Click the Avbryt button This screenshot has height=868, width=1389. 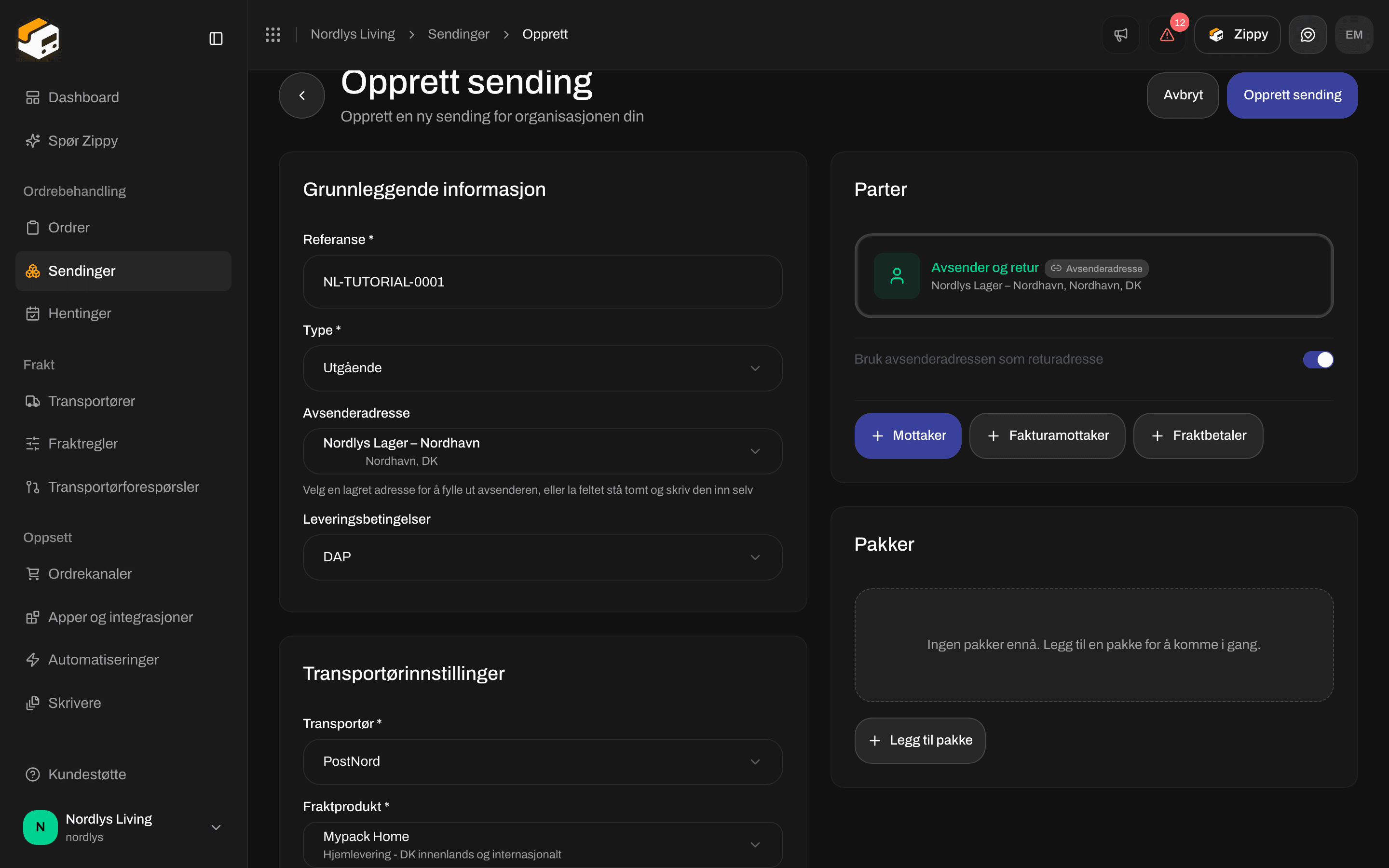1183,95
